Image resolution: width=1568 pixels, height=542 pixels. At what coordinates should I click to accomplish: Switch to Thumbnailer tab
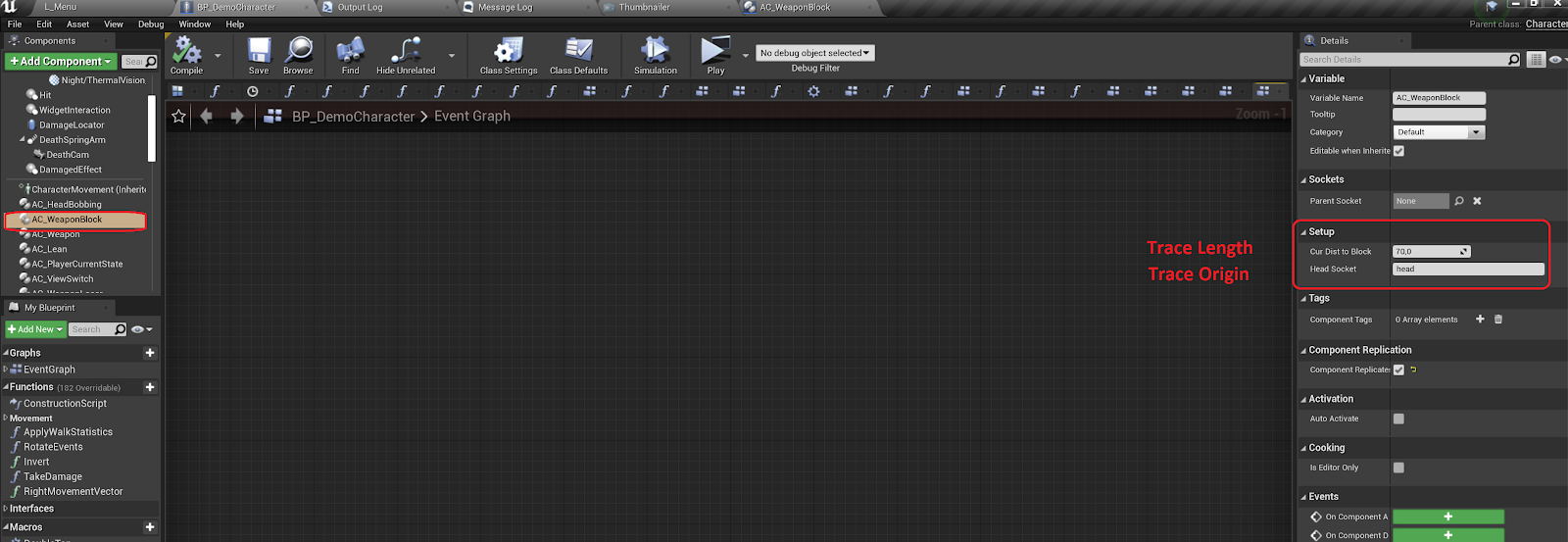click(x=644, y=7)
